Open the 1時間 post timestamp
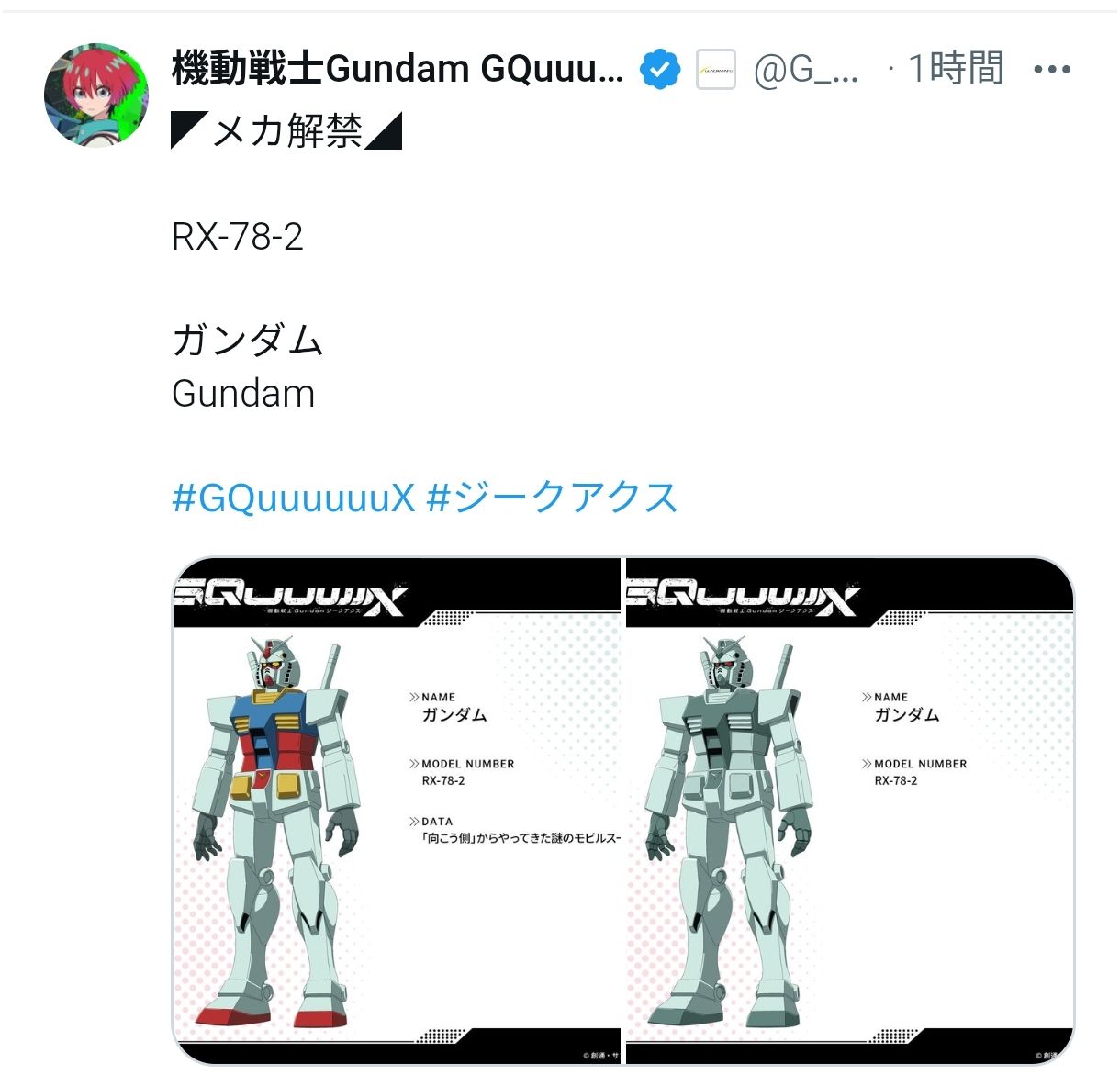1120x1086 pixels. pos(956,69)
